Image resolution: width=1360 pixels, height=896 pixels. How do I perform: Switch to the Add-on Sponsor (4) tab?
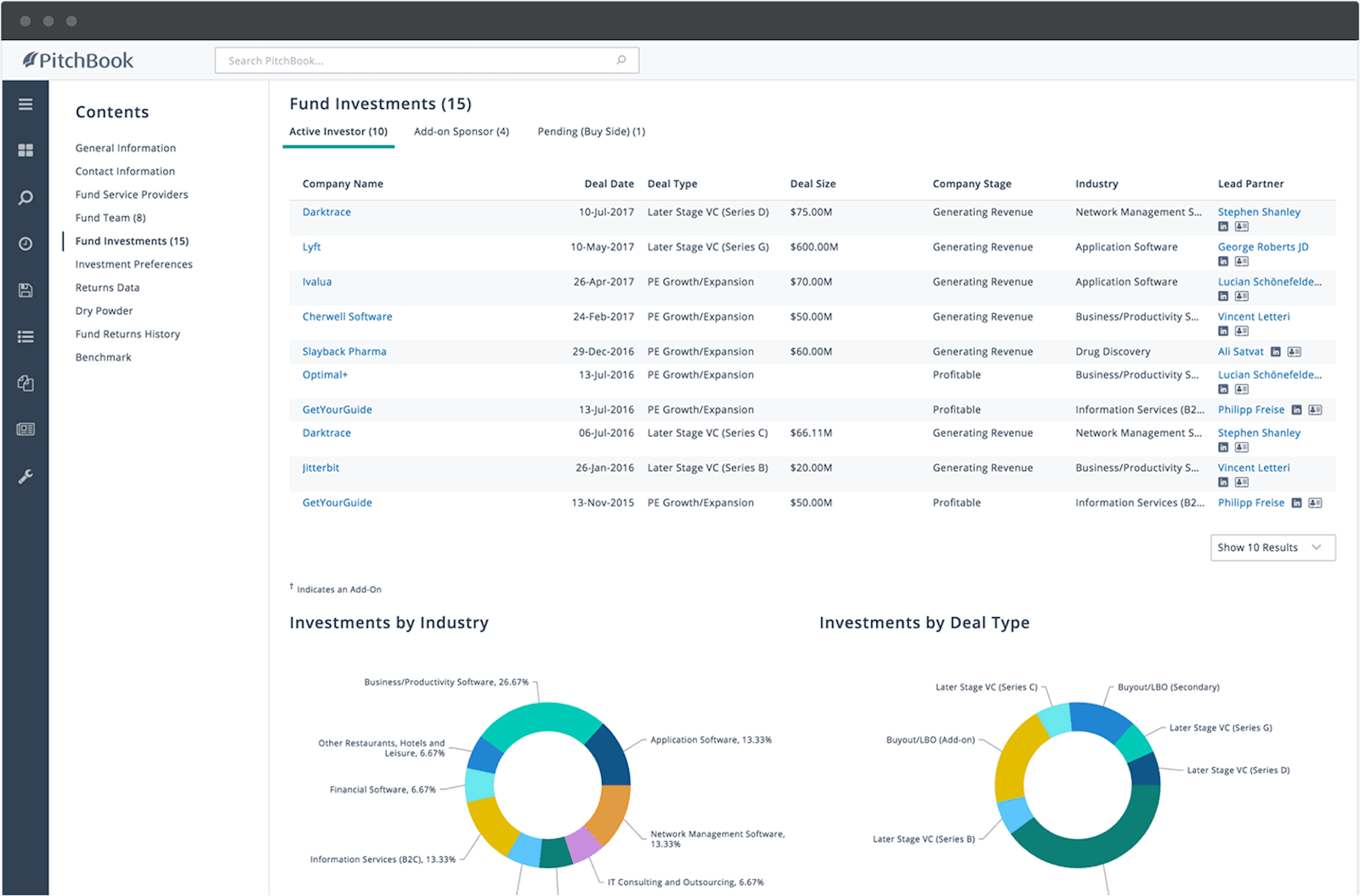(462, 132)
